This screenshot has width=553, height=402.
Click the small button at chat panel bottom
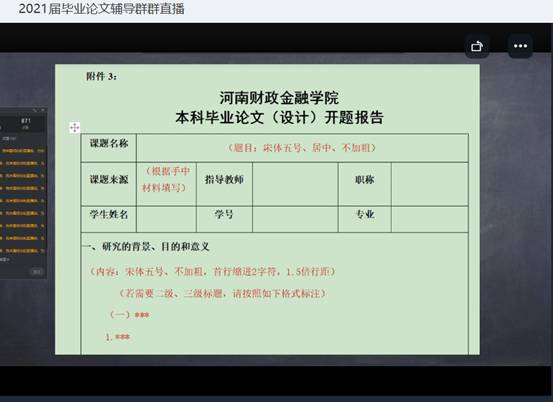[x=36, y=272]
